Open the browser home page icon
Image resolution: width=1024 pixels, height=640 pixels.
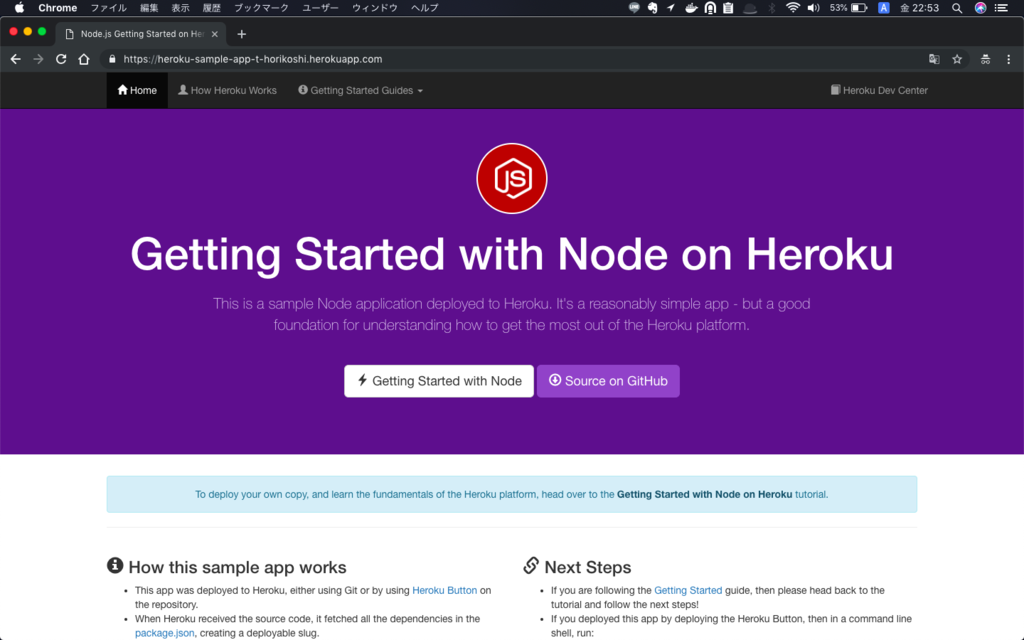pos(84,59)
